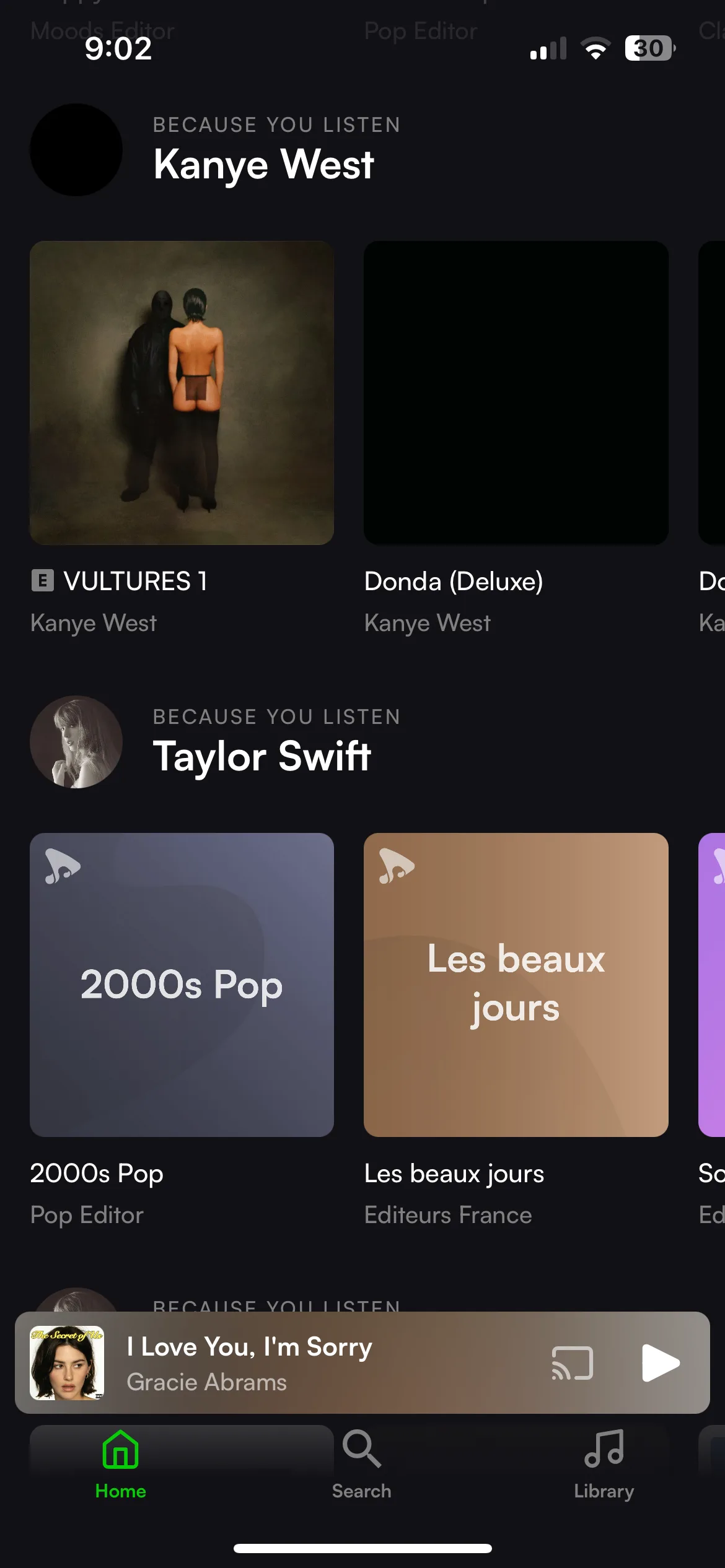Open the Les beaux jours playlist card

[x=516, y=985]
